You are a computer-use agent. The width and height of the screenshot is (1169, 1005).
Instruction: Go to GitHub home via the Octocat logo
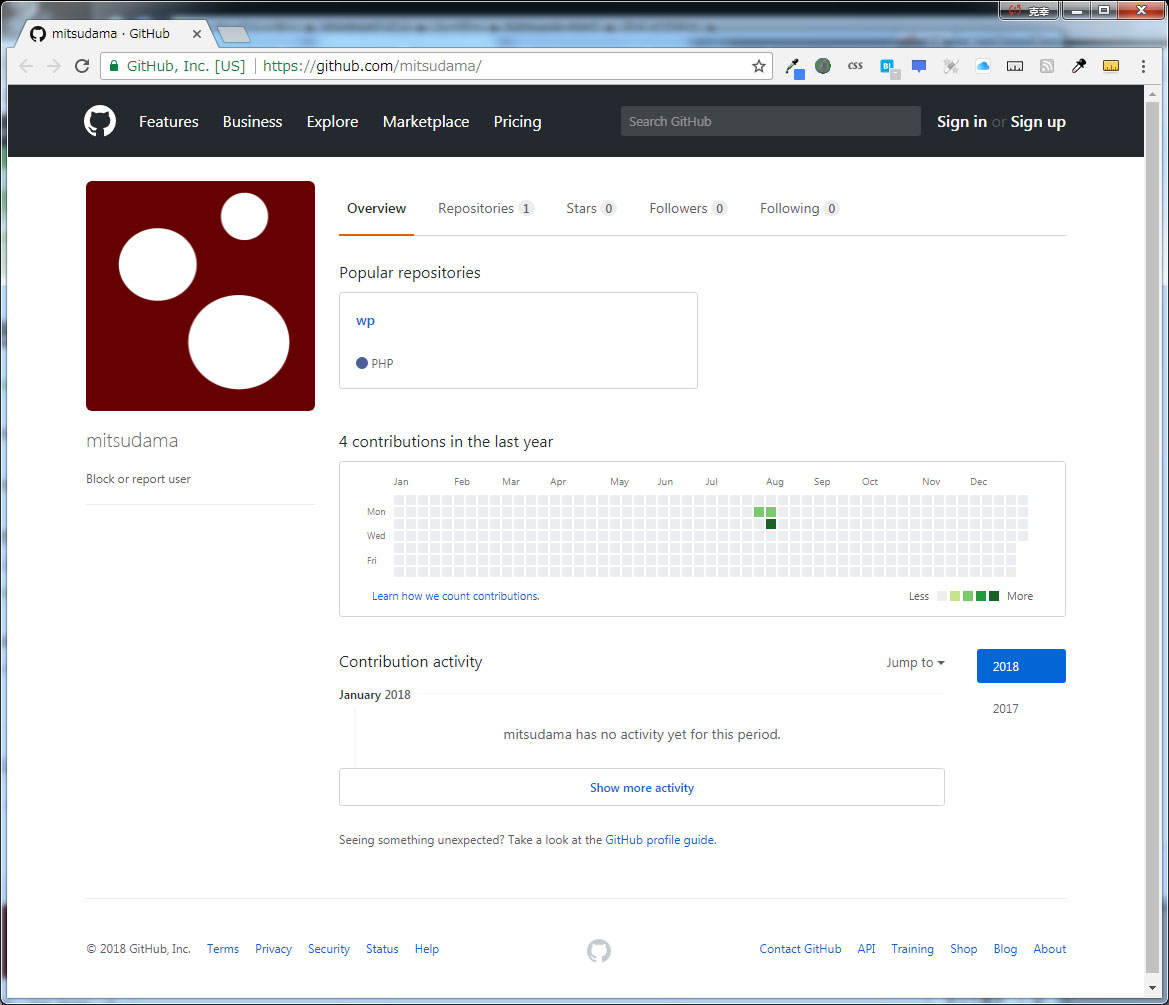click(100, 121)
